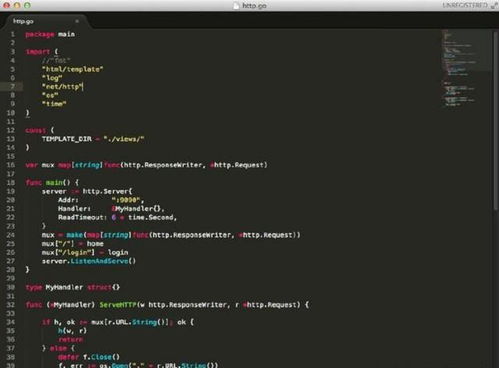Click the yellow minimize window button
This screenshot has width=499, height=368.
17,5
